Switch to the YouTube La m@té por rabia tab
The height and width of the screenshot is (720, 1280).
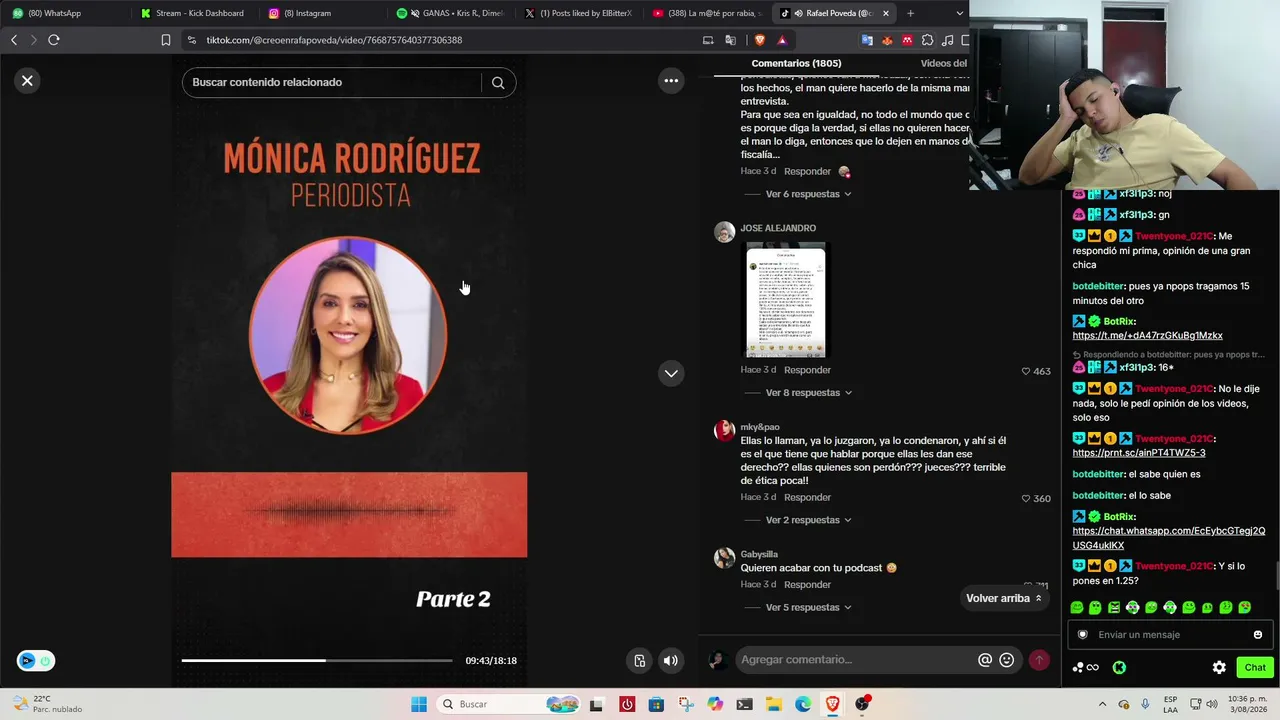(706, 13)
